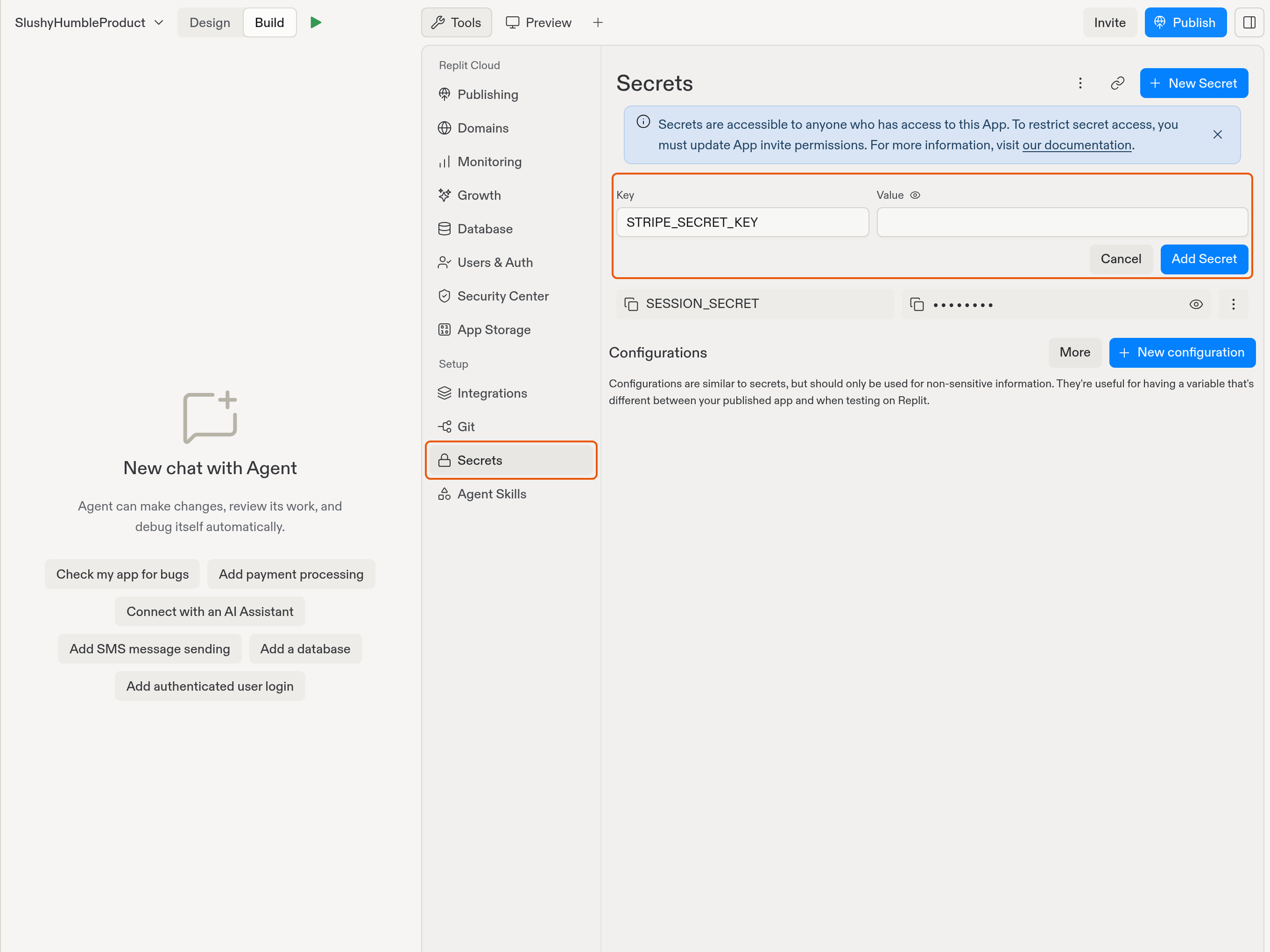Copy the SESSION_SECRET key name
Image resolution: width=1270 pixels, height=952 pixels.
pos(631,304)
